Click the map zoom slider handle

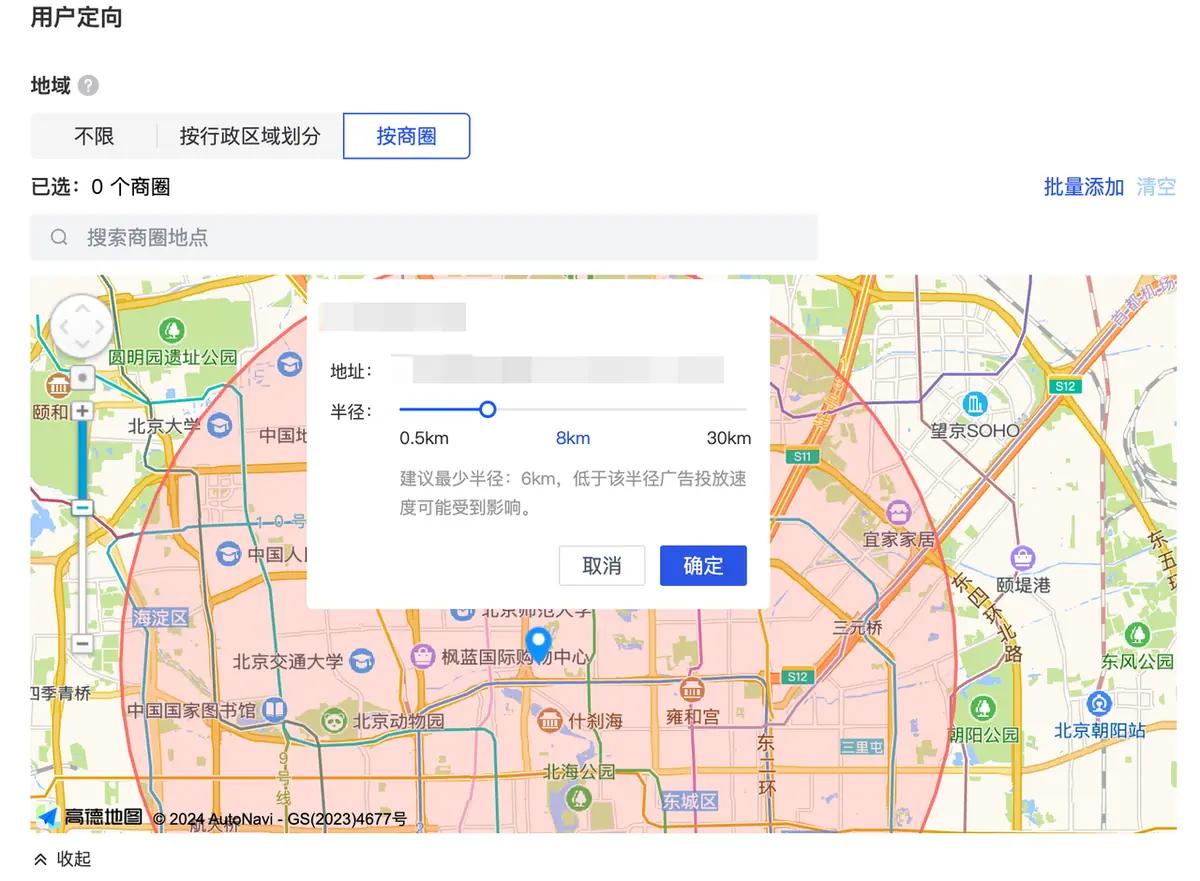(82, 507)
